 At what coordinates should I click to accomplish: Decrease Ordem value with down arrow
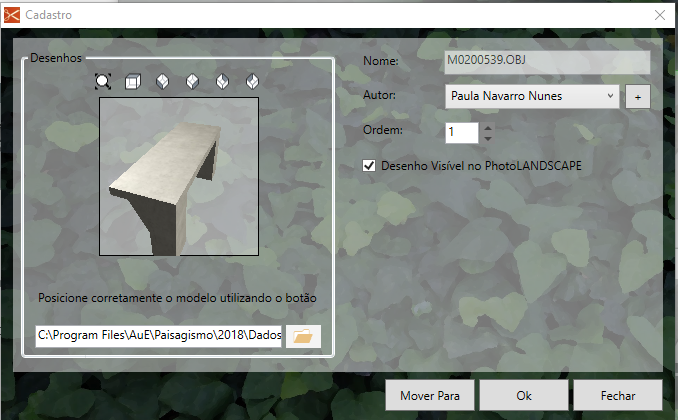[x=487, y=137]
